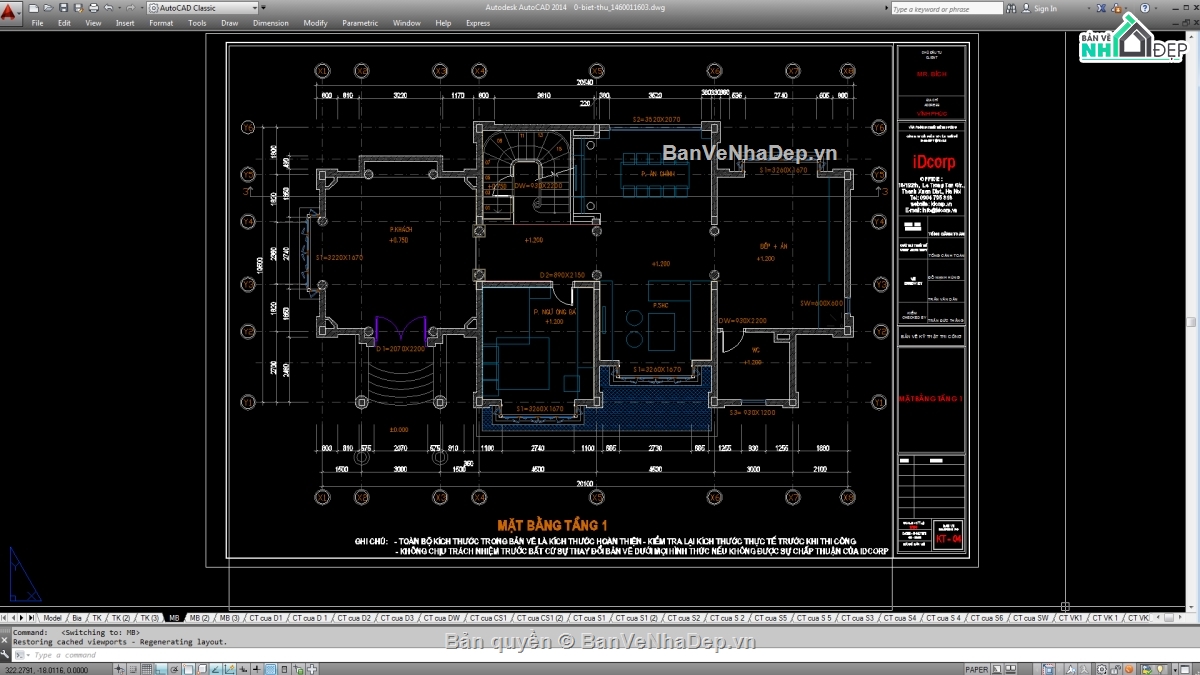Viewport: 1200px width, 675px height.
Task: Switch to the CT cua S1 layout tab
Action: click(x=589, y=618)
